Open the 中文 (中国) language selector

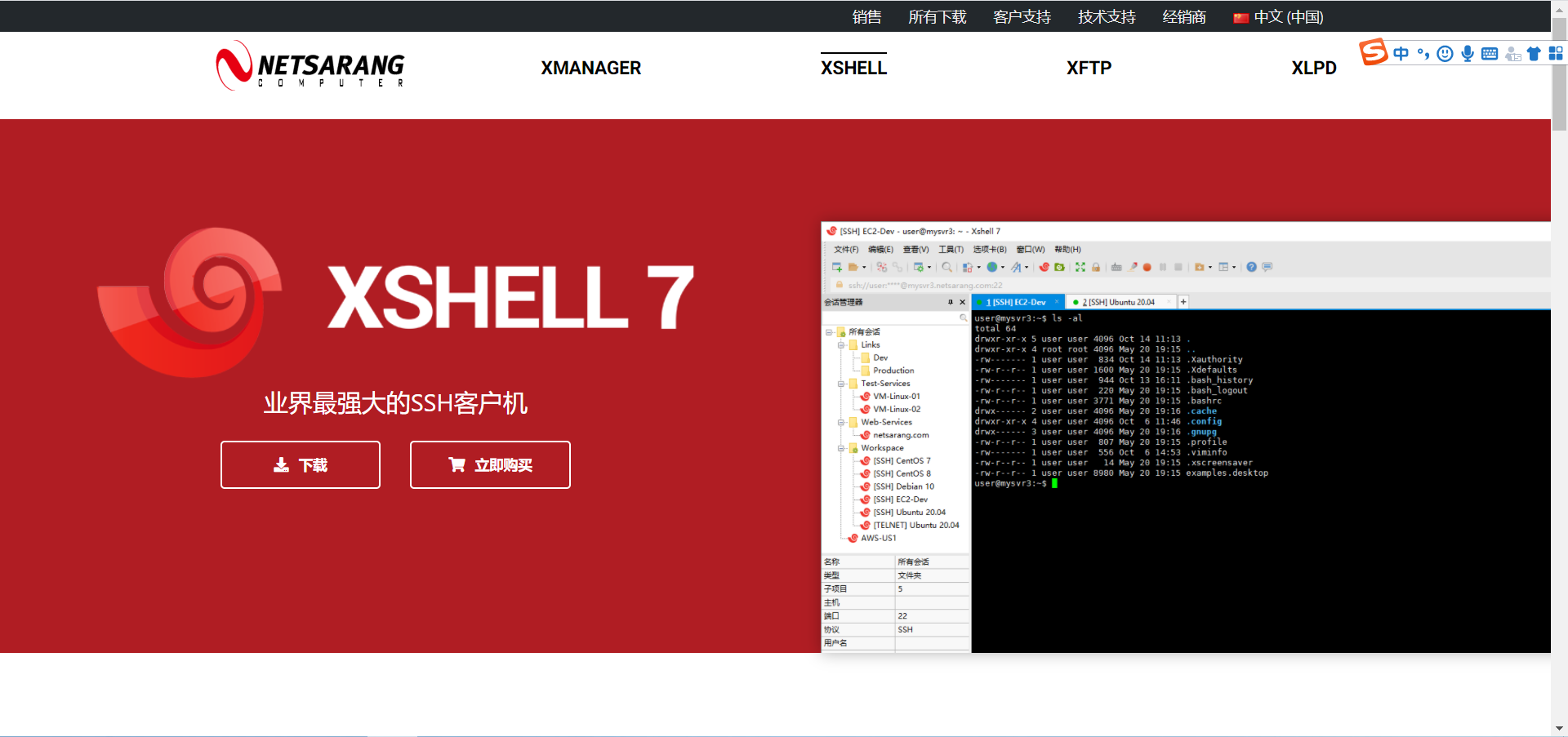coord(1278,17)
